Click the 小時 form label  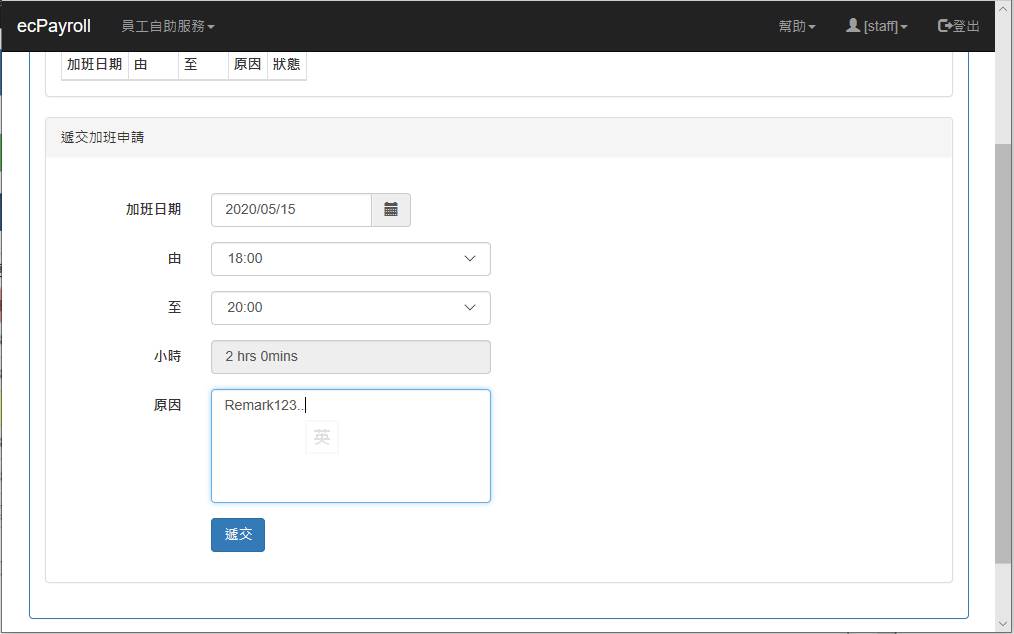click(x=167, y=356)
